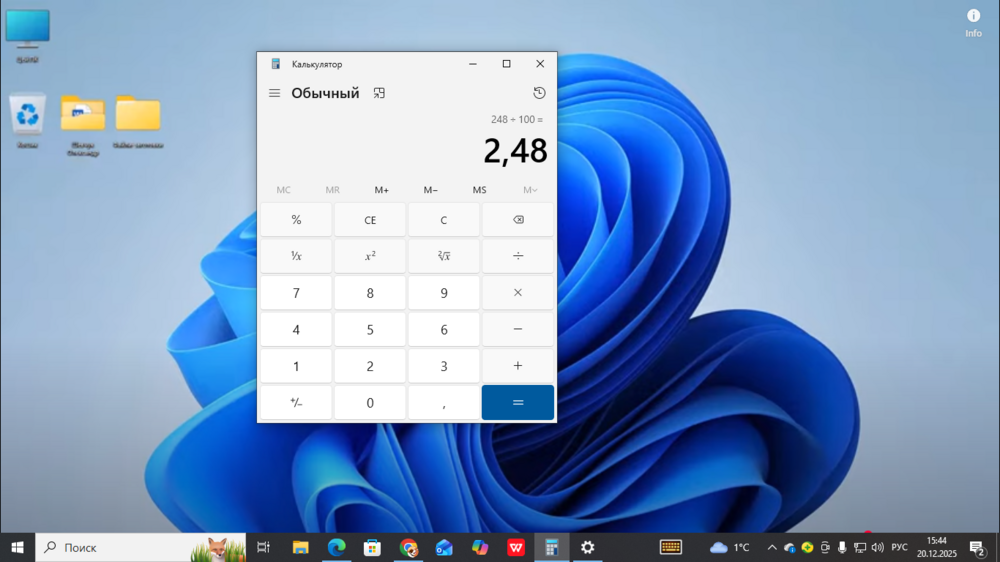Viewport: 1000px width, 562px height.
Task: Click the M+ memory add button
Action: coord(382,190)
